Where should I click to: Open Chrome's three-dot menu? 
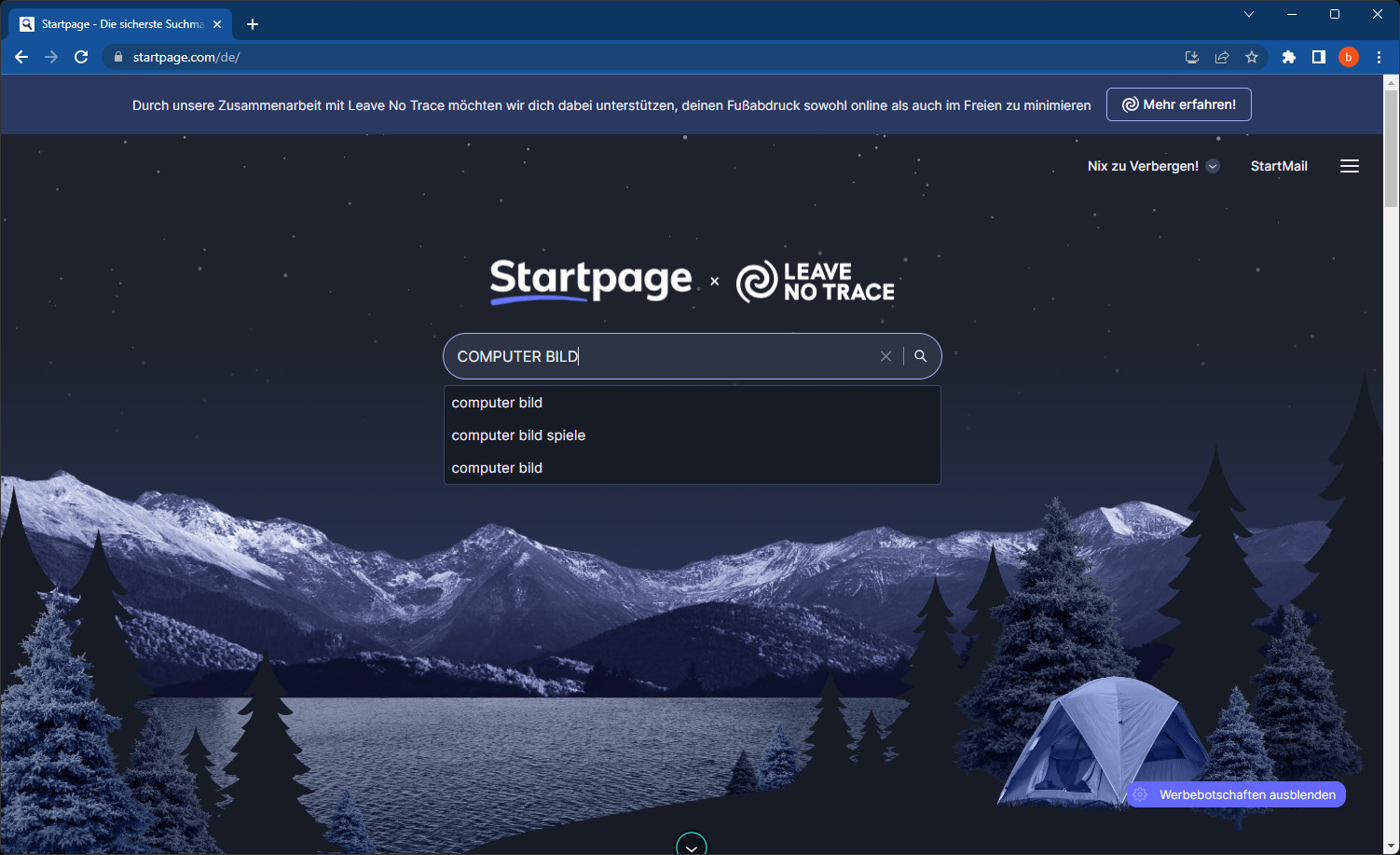1380,57
